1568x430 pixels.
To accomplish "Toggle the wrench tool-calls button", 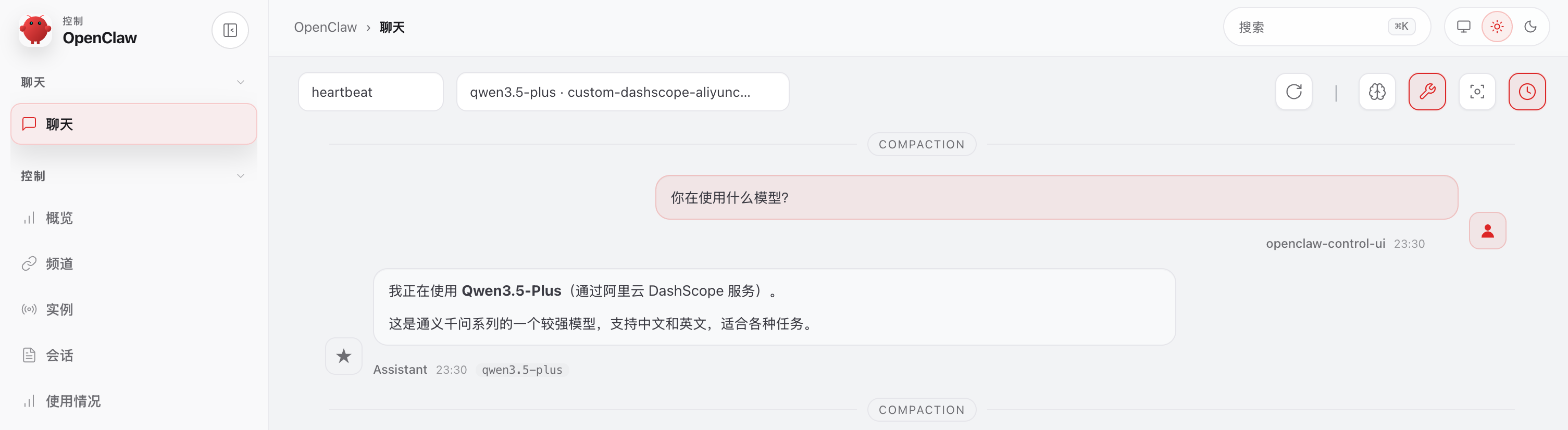I will tap(1427, 92).
